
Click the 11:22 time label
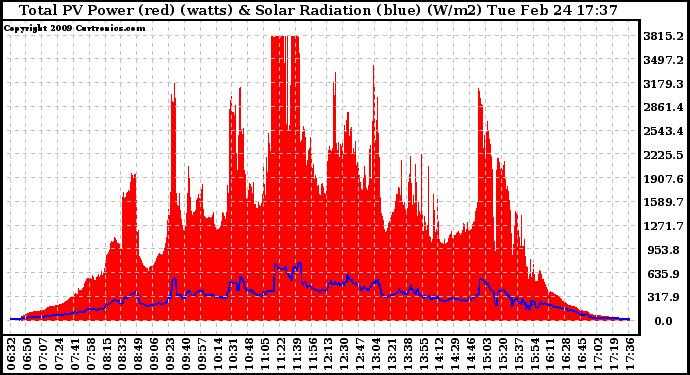[x=280, y=353]
